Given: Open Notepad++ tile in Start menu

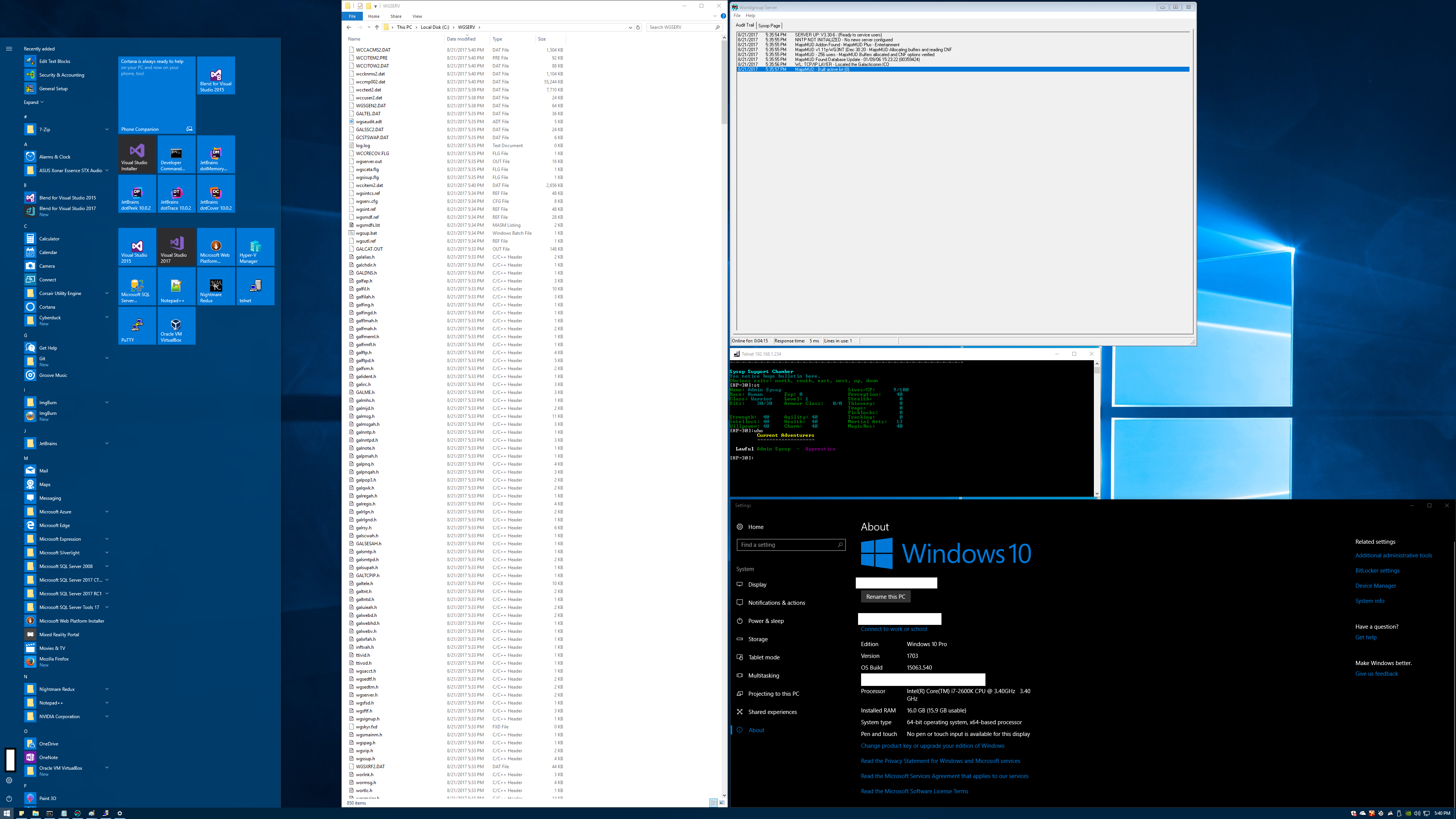Looking at the screenshot, I should click(176, 287).
